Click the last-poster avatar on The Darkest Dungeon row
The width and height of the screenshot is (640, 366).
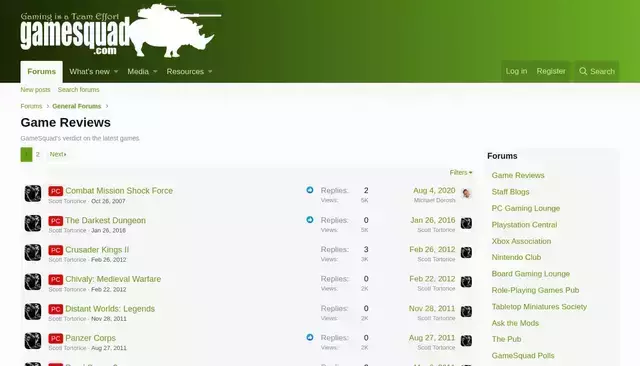click(x=466, y=223)
